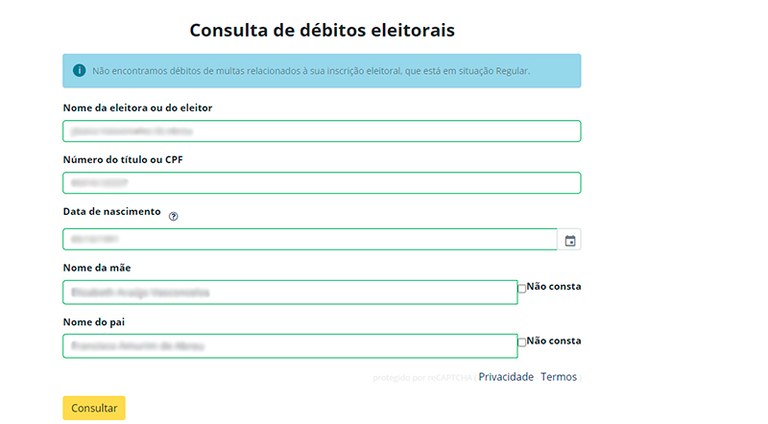
Task: Click the Nome da mãe label
Action: point(97,267)
